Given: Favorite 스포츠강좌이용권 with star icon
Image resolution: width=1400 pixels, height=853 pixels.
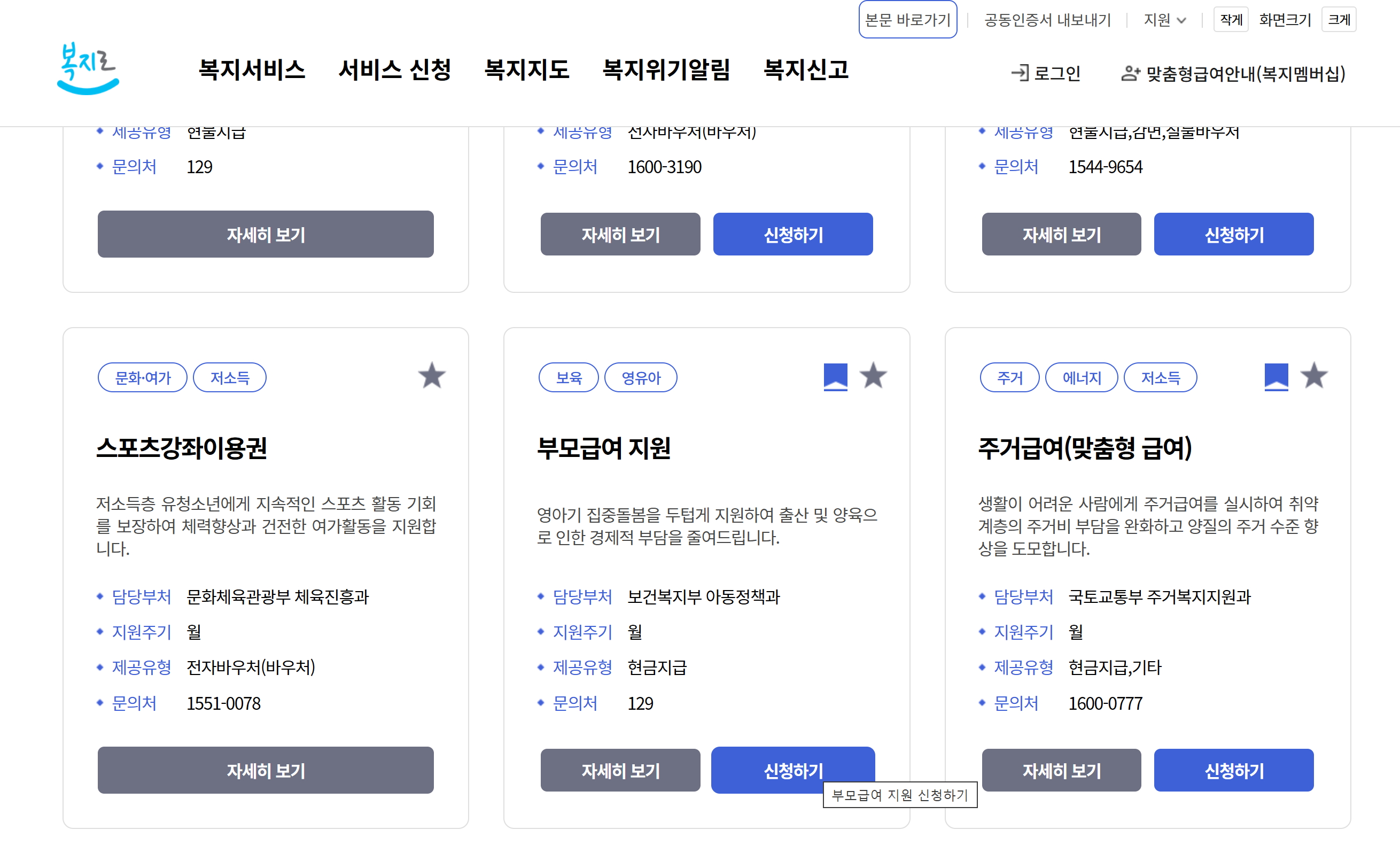Looking at the screenshot, I should (x=432, y=376).
